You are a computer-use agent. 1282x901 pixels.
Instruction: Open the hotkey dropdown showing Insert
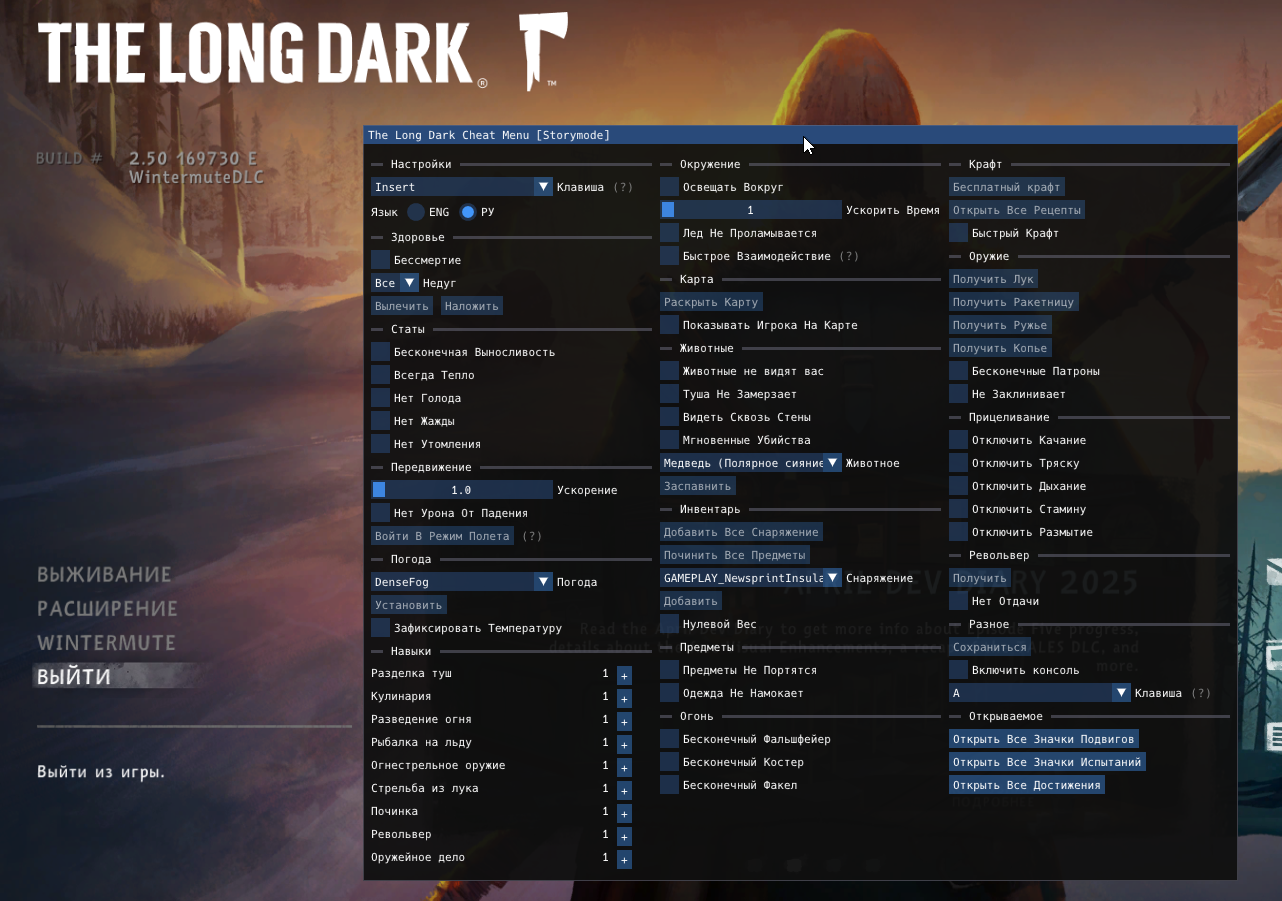[461, 186]
